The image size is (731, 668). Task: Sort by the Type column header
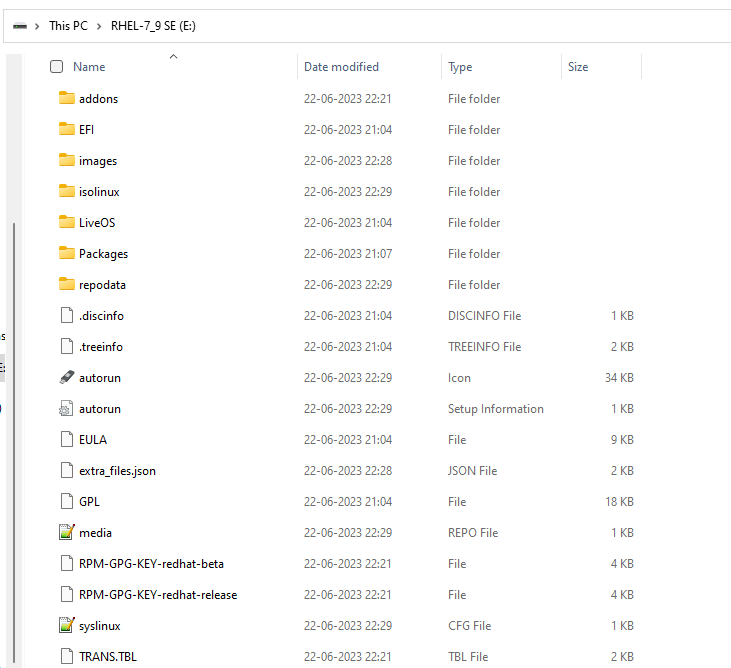point(460,67)
